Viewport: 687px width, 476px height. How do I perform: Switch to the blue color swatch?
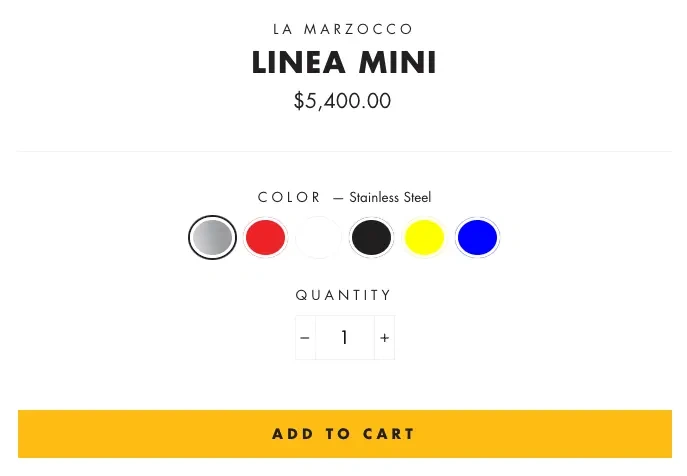click(477, 238)
